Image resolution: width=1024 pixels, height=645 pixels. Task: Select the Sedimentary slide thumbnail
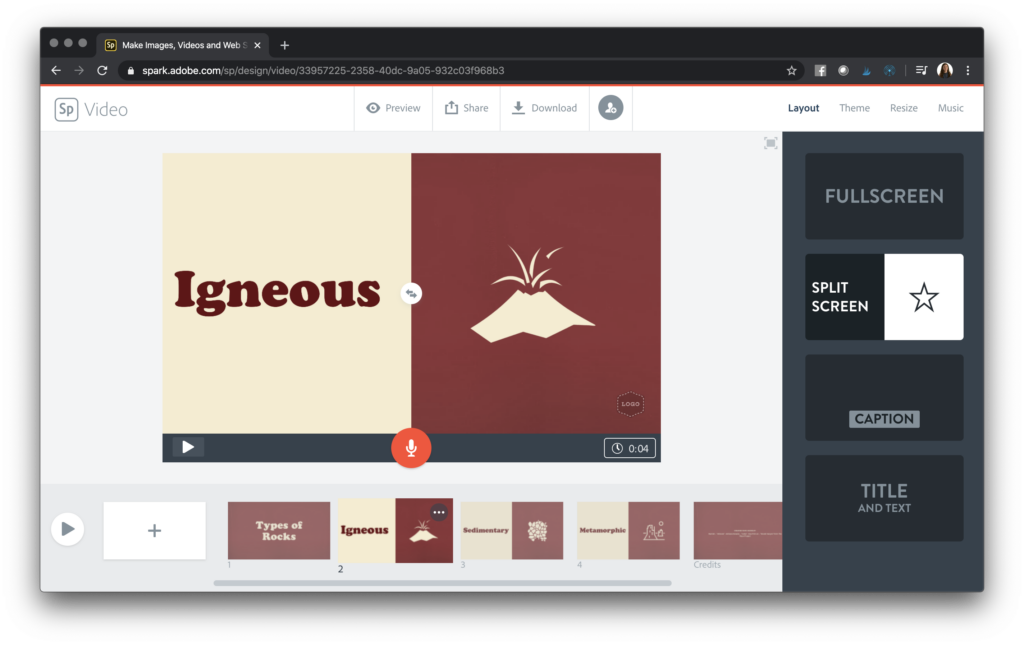click(x=512, y=531)
